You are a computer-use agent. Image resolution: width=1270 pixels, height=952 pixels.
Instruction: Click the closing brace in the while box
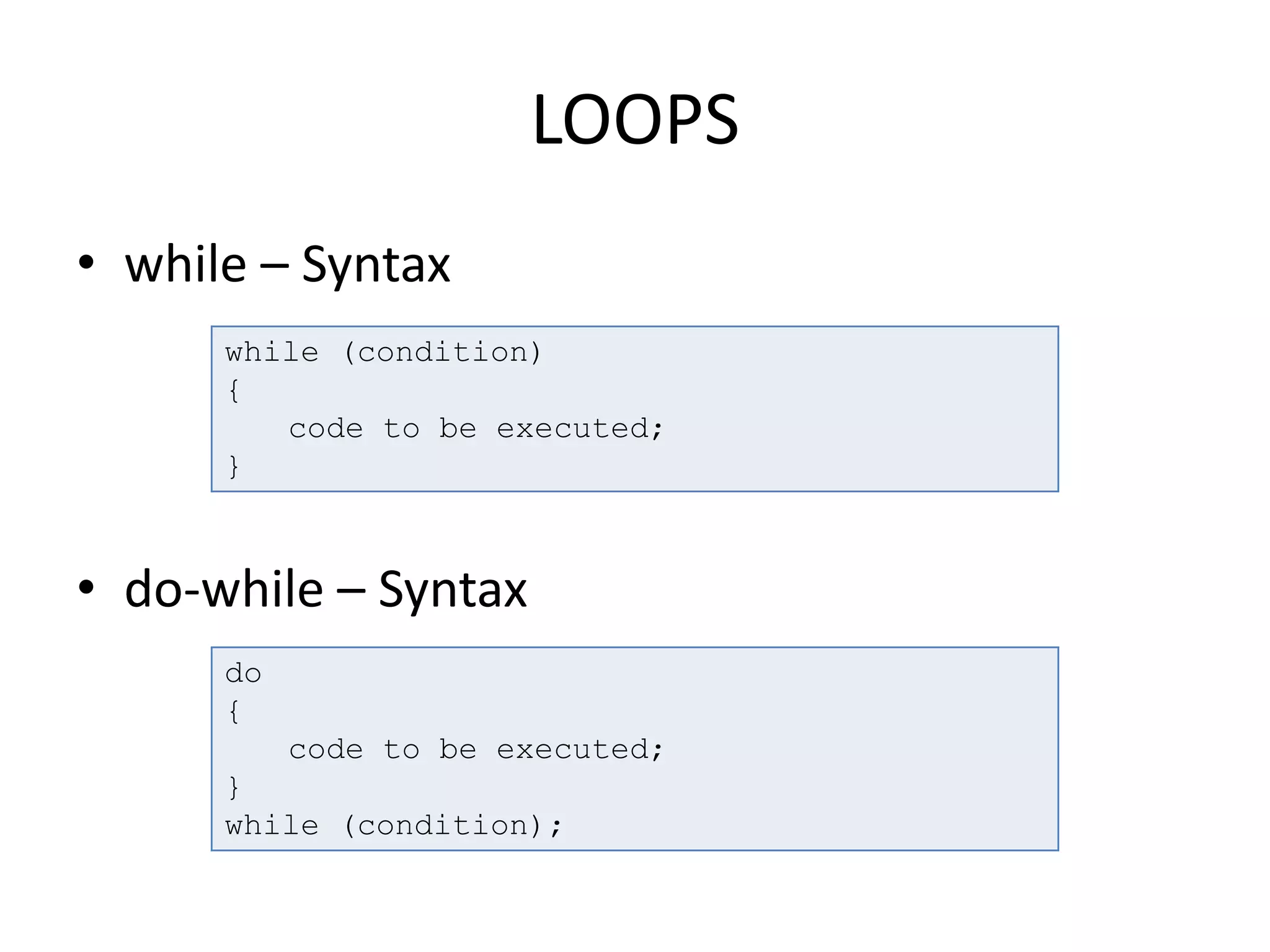234,467
